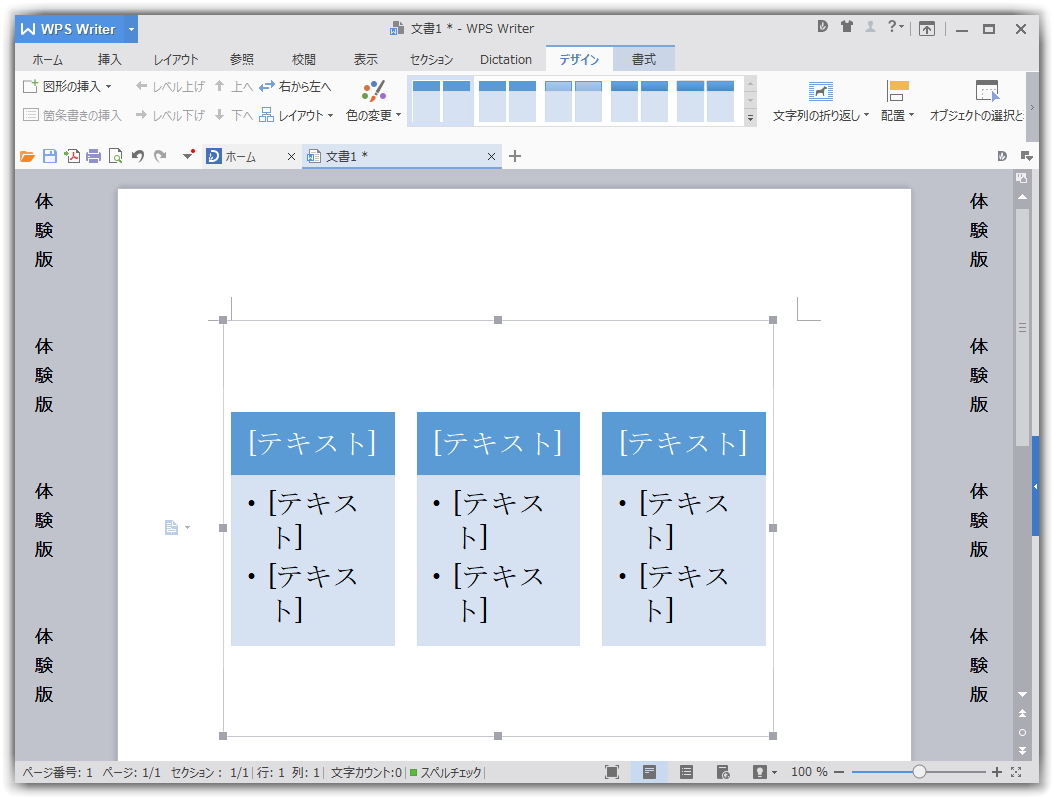Image resolution: width=1054 pixels, height=798 pixels.
Task: Open the 校閲 ribbon tab
Action: pyautogui.click(x=304, y=59)
